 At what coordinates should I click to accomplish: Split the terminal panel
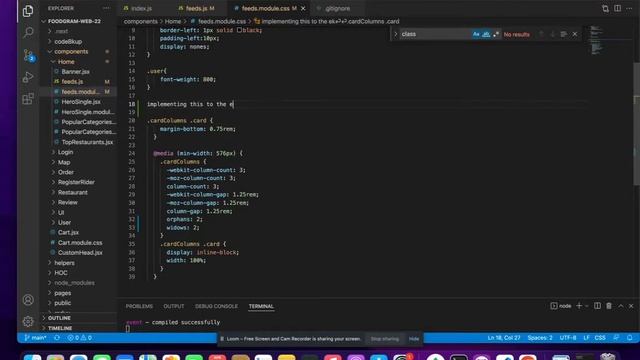[597, 306]
